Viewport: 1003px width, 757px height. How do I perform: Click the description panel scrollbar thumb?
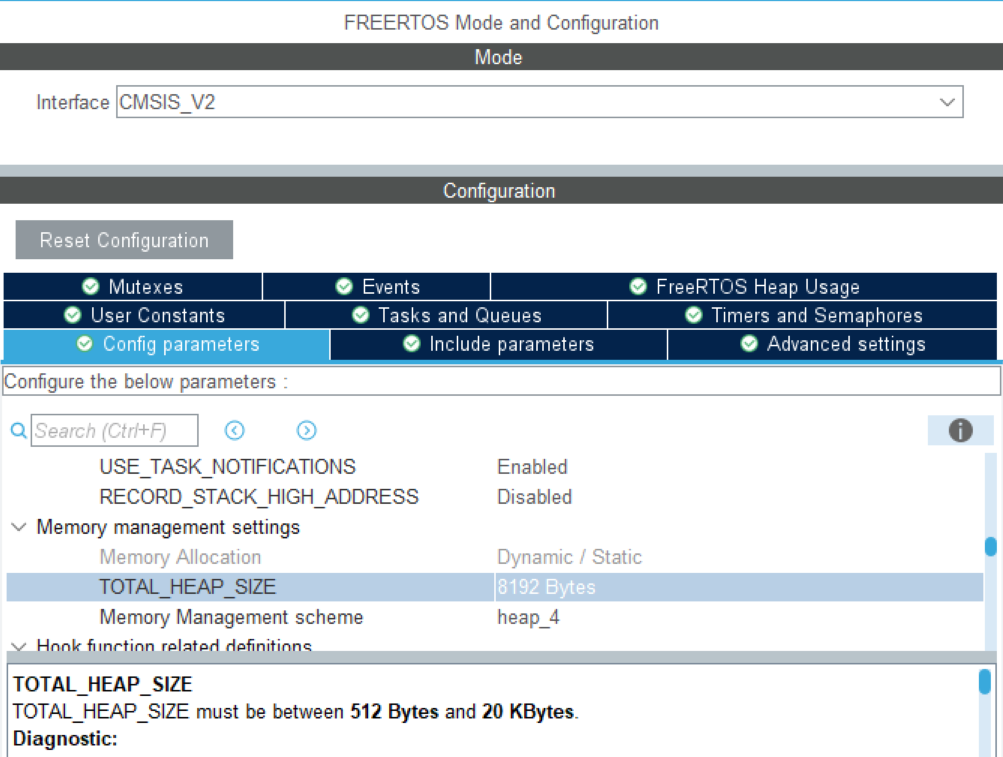pyautogui.click(x=985, y=681)
